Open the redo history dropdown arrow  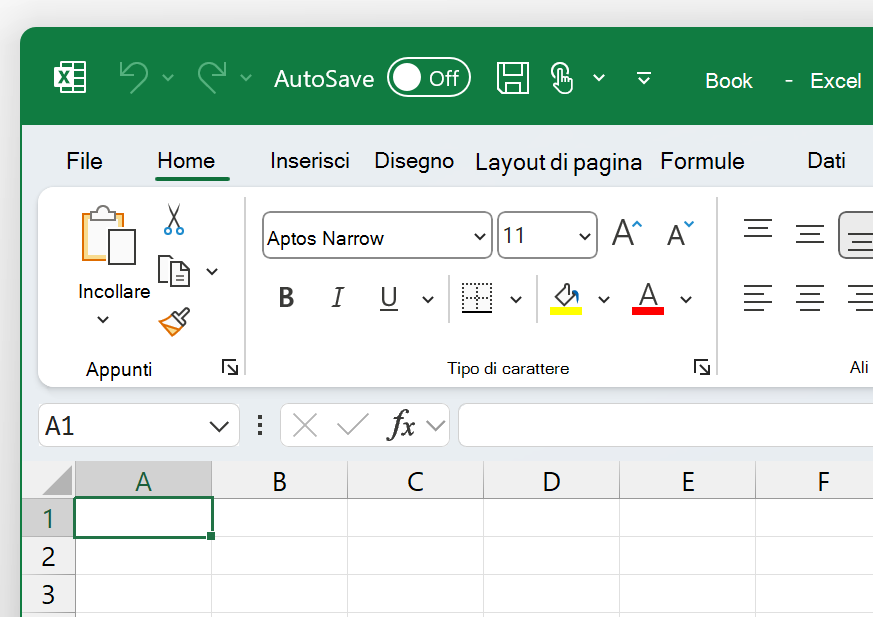[246, 77]
